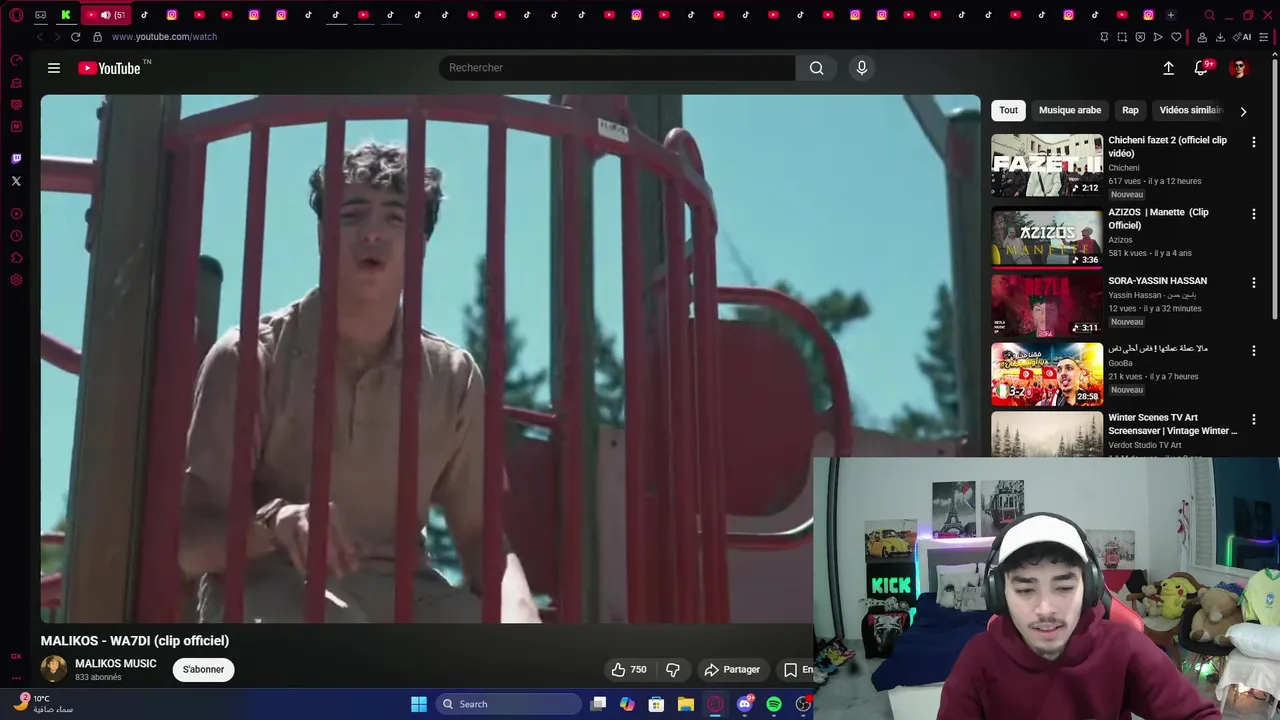Open the MALIKOS MUSIC channel avatar

(x=54, y=669)
